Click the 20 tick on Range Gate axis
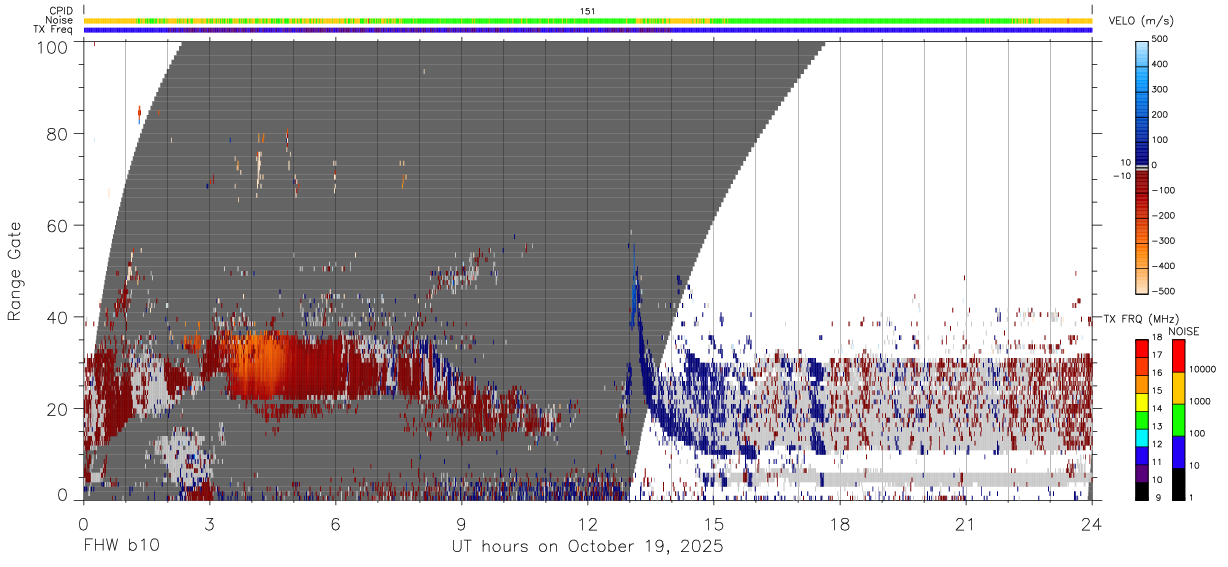Screen dimensions: 1228x567 point(58,409)
